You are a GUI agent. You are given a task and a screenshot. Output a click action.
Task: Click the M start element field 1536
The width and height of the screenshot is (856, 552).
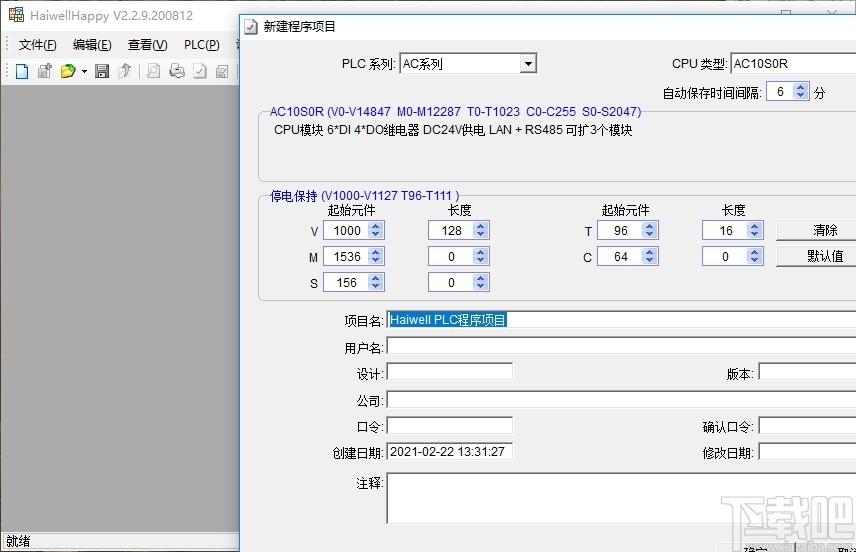[x=347, y=256]
